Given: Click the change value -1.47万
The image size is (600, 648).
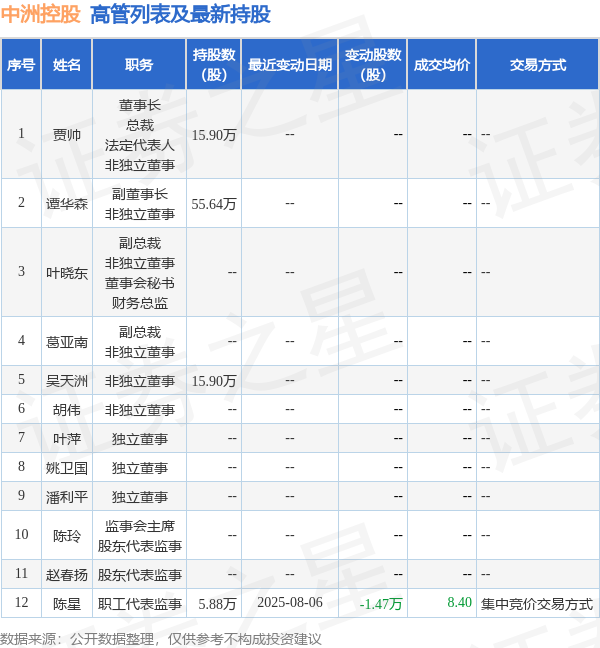Looking at the screenshot, I should point(381,604).
